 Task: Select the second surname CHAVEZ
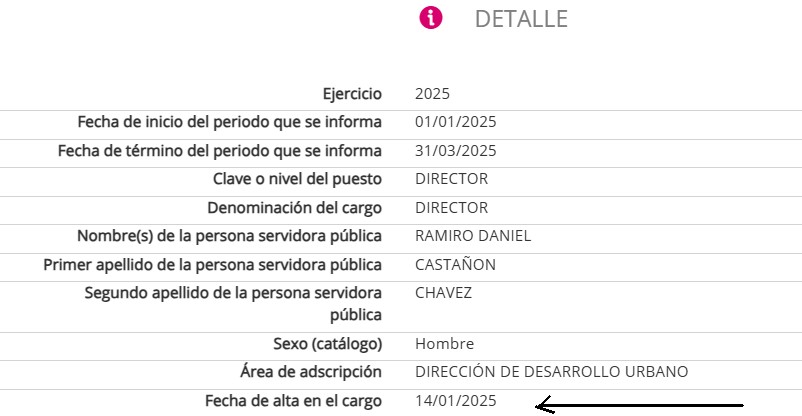pos(443,293)
